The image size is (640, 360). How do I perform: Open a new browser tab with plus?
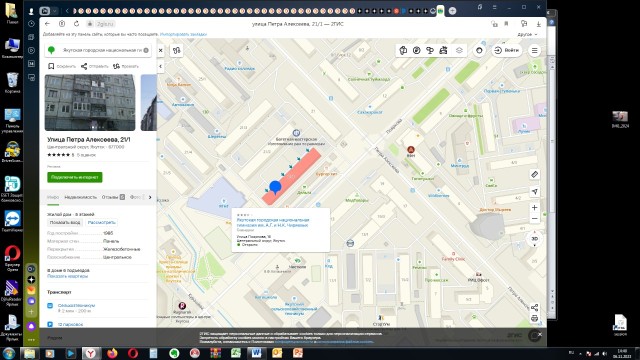pos(452,11)
